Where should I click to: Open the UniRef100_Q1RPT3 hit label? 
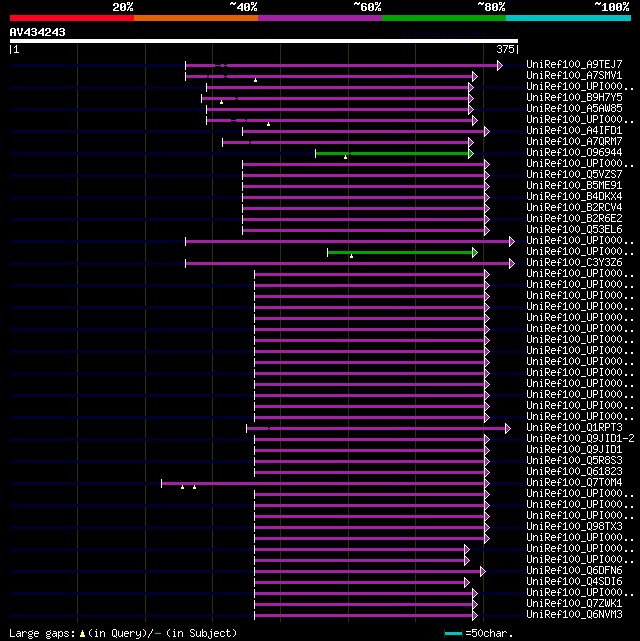(574, 428)
